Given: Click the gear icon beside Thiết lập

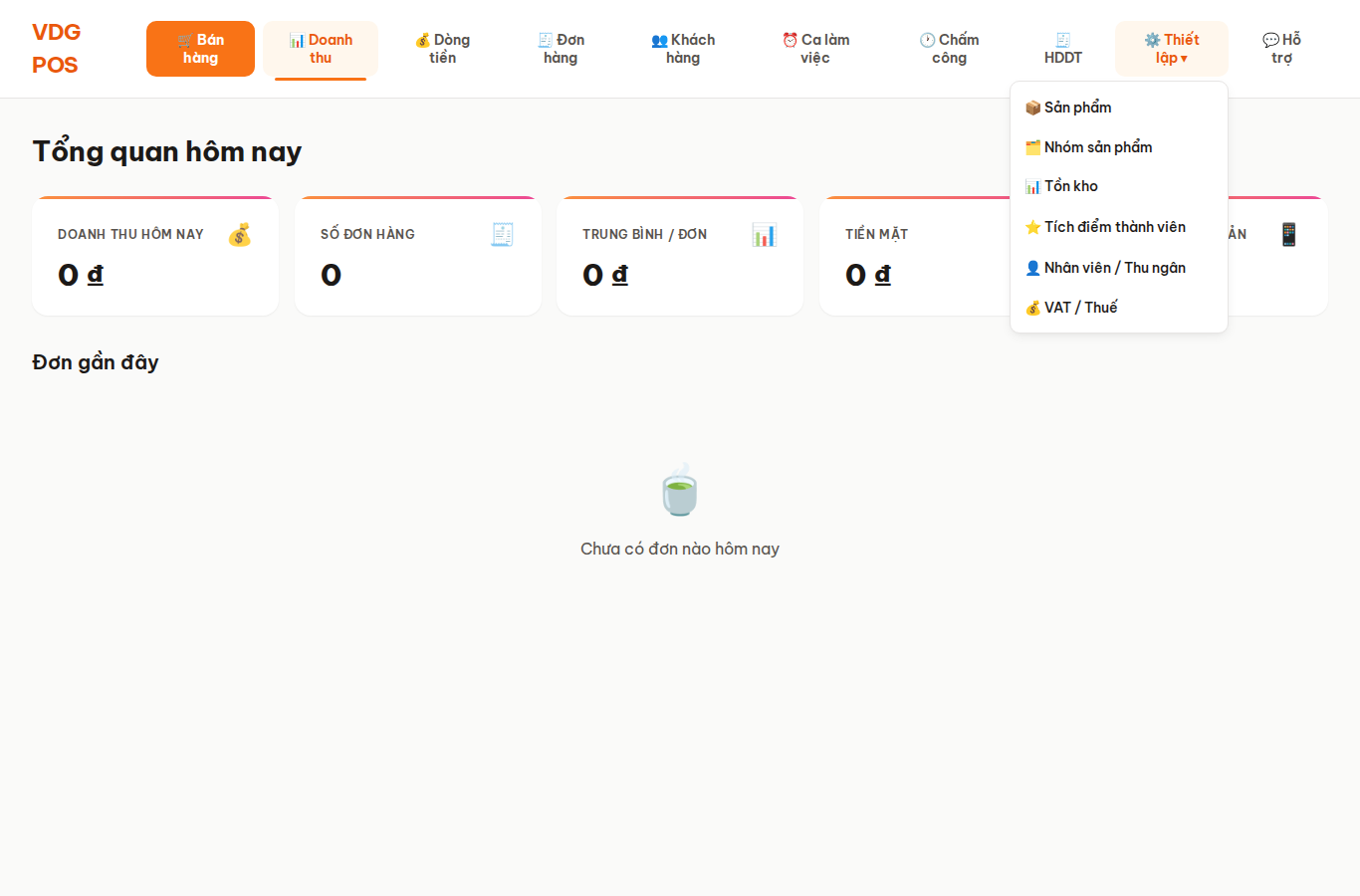Looking at the screenshot, I should (x=1153, y=41).
